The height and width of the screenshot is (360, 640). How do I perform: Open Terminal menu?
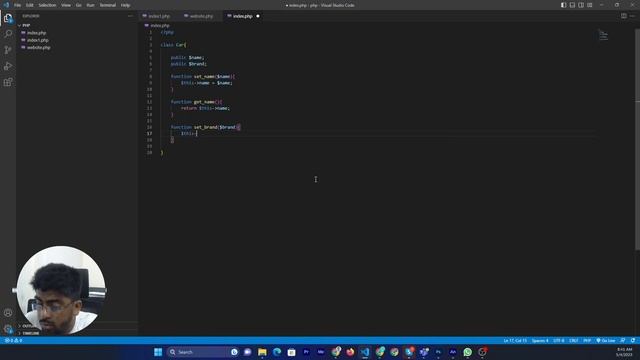coord(108,5)
